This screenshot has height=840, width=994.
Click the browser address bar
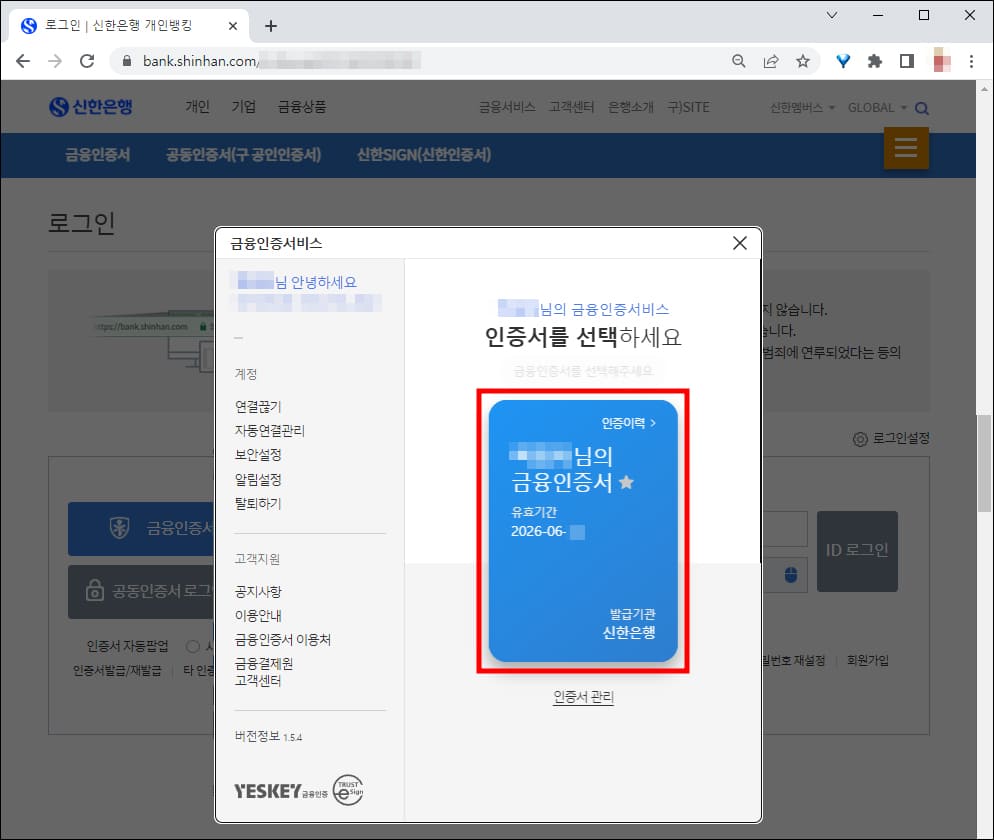point(300,60)
